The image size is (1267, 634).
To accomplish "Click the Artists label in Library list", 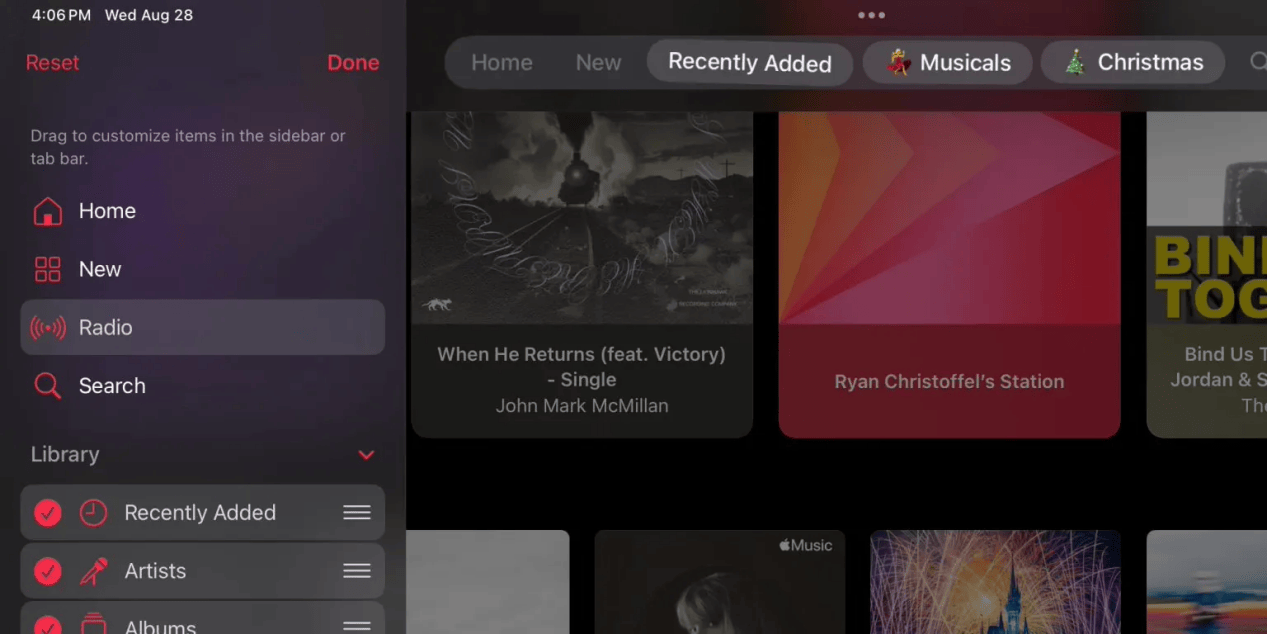I will (x=155, y=571).
